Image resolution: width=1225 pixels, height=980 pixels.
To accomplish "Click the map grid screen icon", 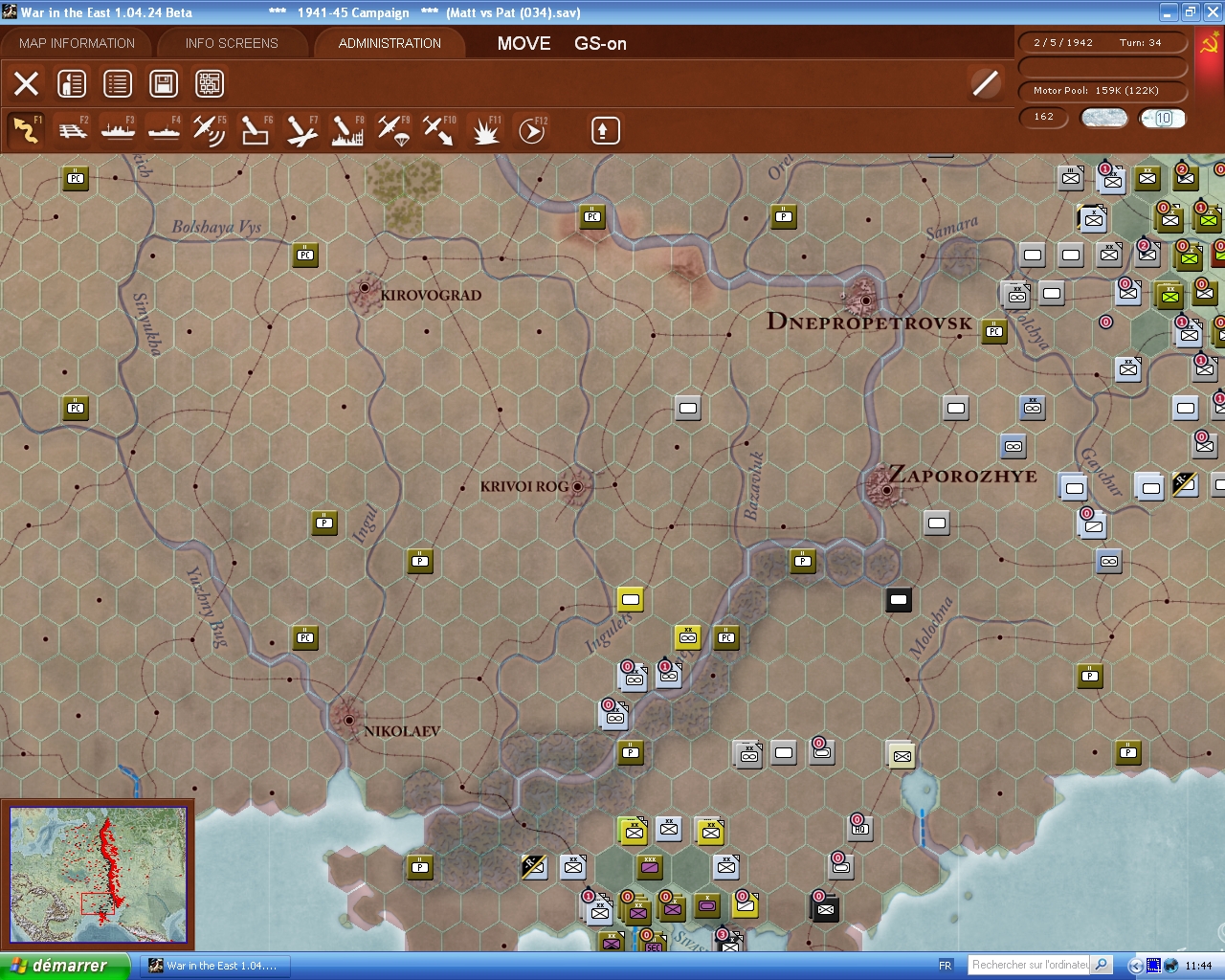I will (x=210, y=83).
